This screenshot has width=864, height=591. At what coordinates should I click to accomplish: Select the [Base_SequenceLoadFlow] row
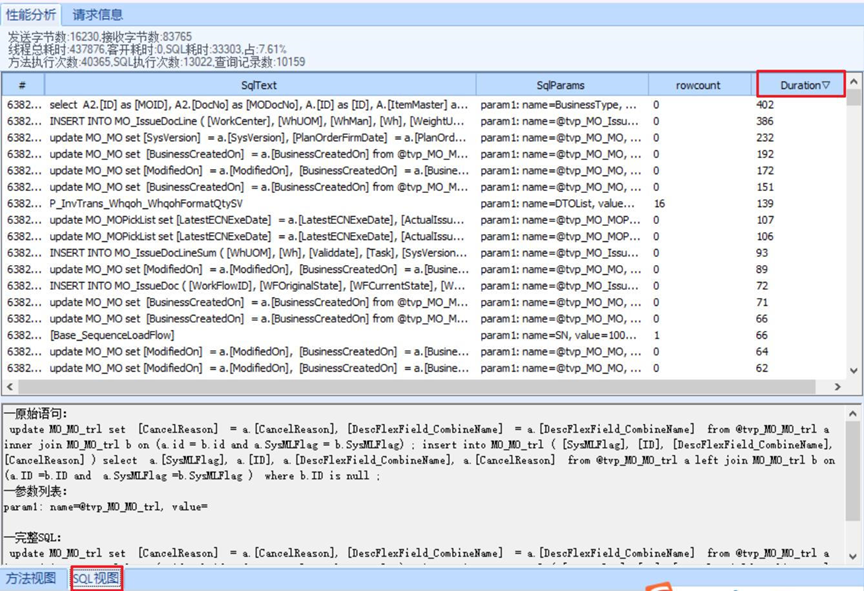(260, 335)
